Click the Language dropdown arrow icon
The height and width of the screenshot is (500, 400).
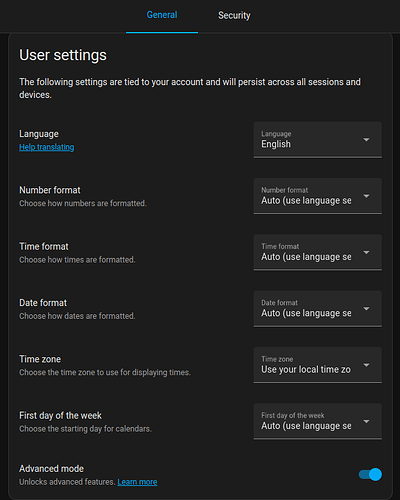tap(366, 140)
